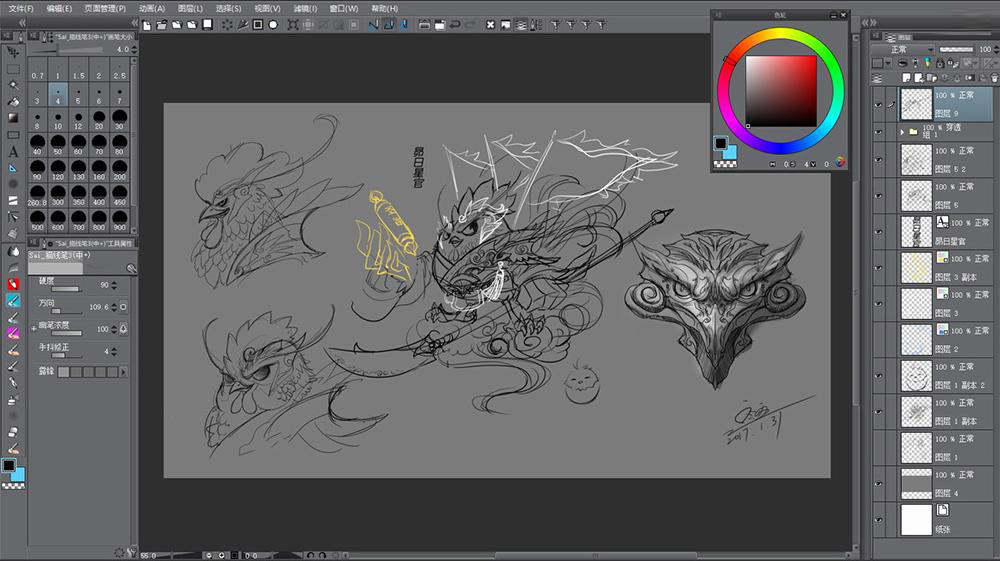Select brush size 40 preset
The height and width of the screenshot is (561, 1000).
[x=38, y=145]
